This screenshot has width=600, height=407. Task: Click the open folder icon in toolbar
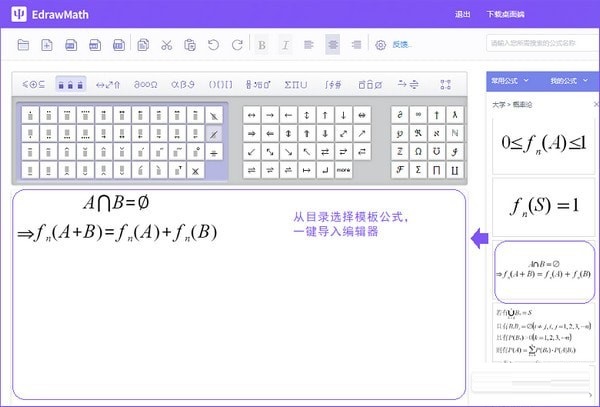tap(23, 44)
